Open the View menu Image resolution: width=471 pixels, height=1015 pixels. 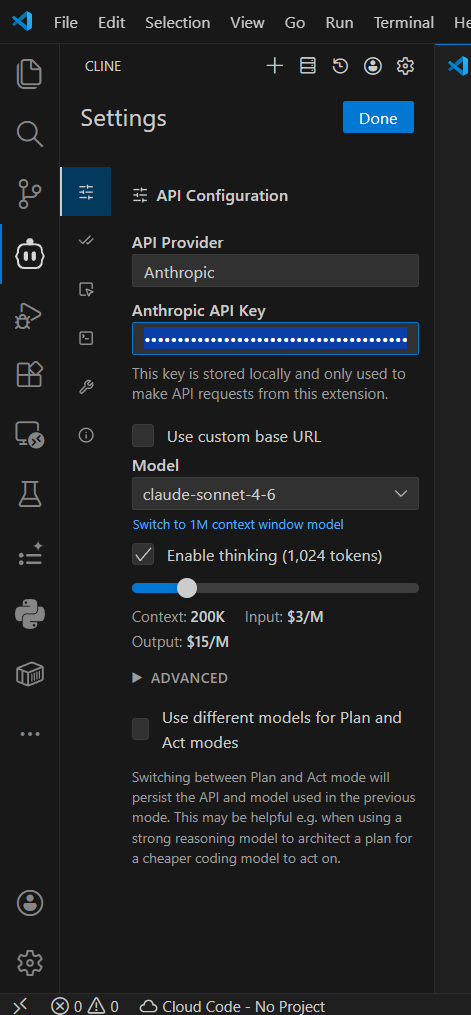(x=247, y=23)
